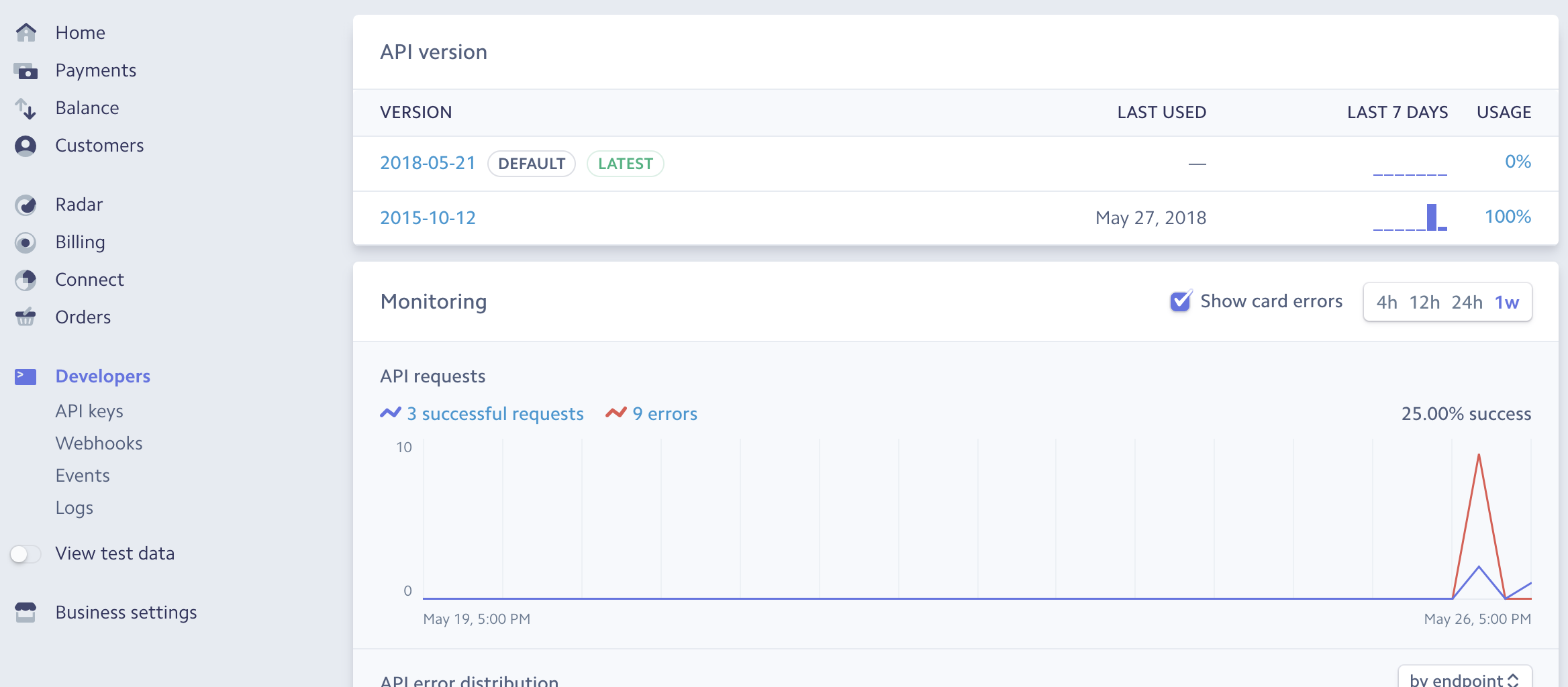Click the Customers person icon
The image size is (1568, 687).
pyautogui.click(x=26, y=146)
